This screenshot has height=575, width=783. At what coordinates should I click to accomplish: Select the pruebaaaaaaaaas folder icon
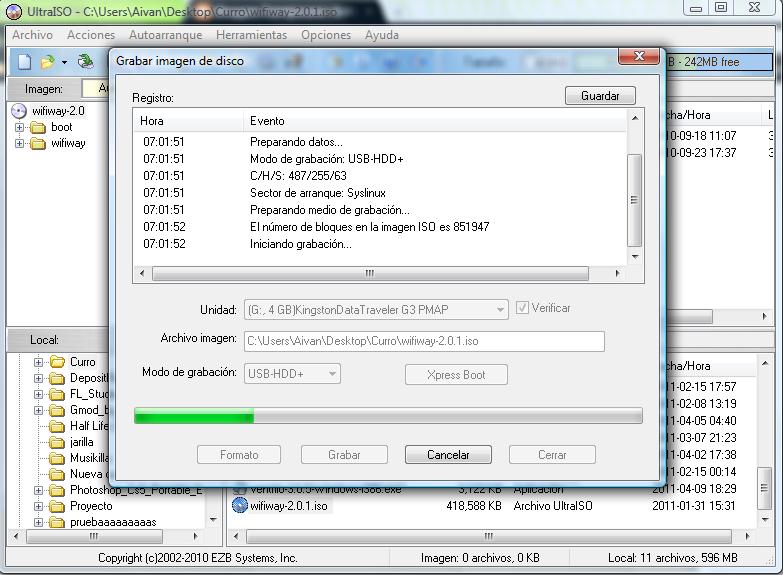tap(57, 523)
